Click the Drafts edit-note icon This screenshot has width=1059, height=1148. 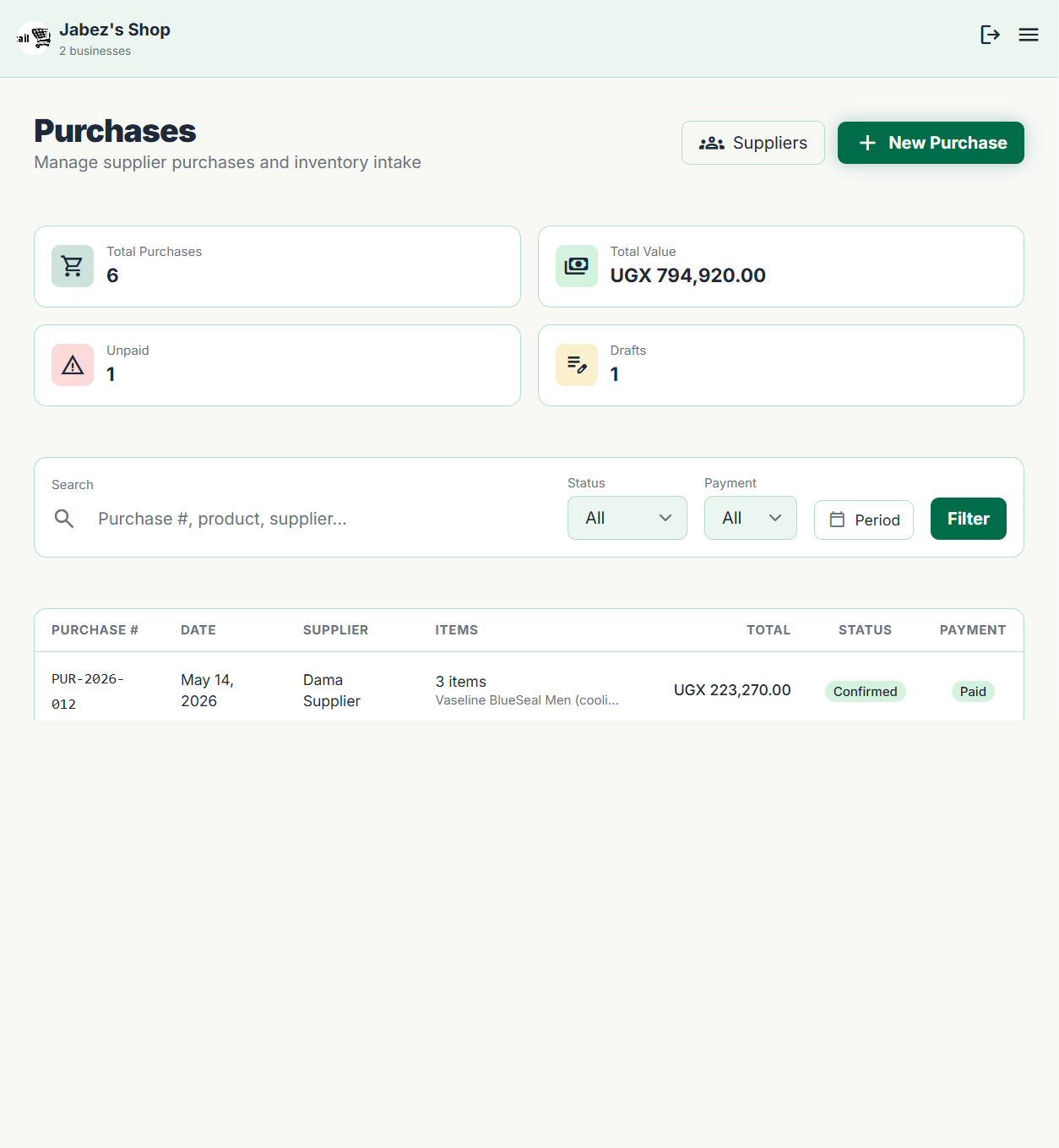[577, 365]
